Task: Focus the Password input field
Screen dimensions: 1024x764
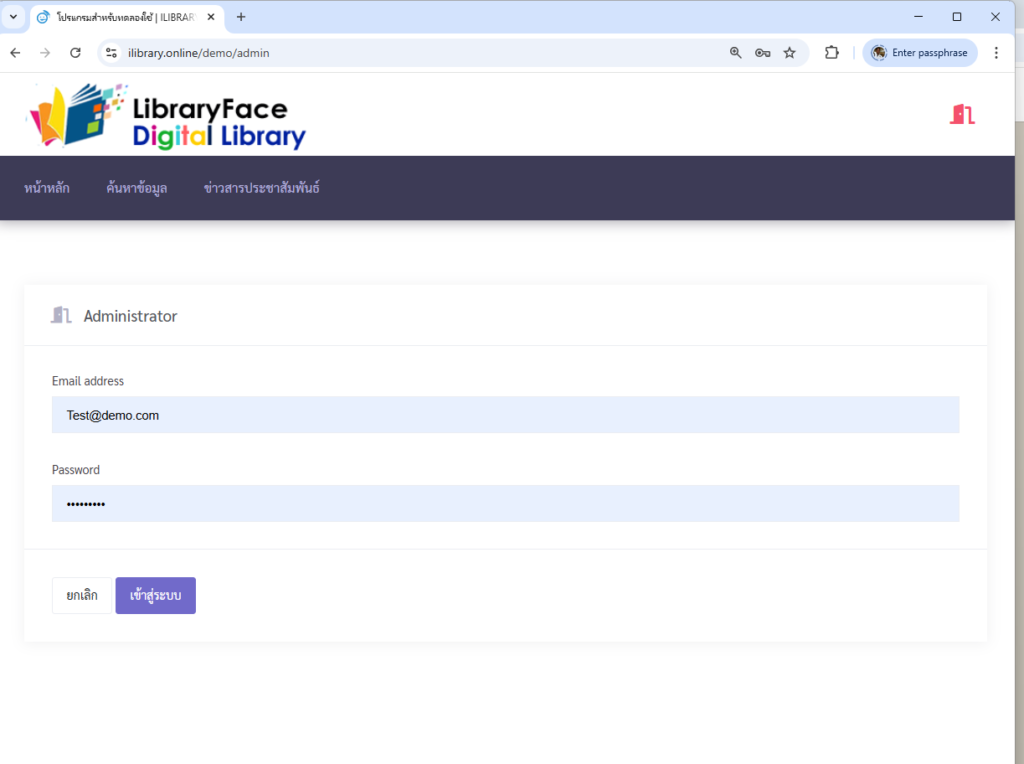Action: (x=505, y=504)
